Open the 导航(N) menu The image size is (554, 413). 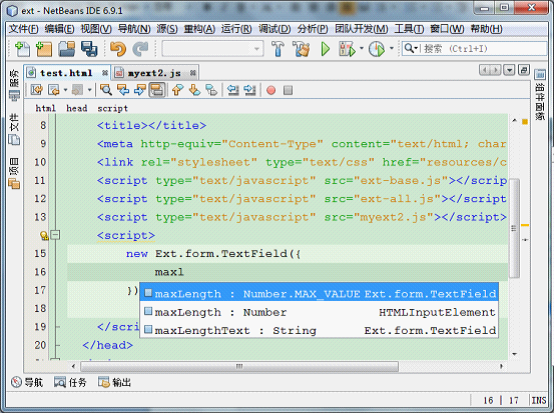coord(134,29)
